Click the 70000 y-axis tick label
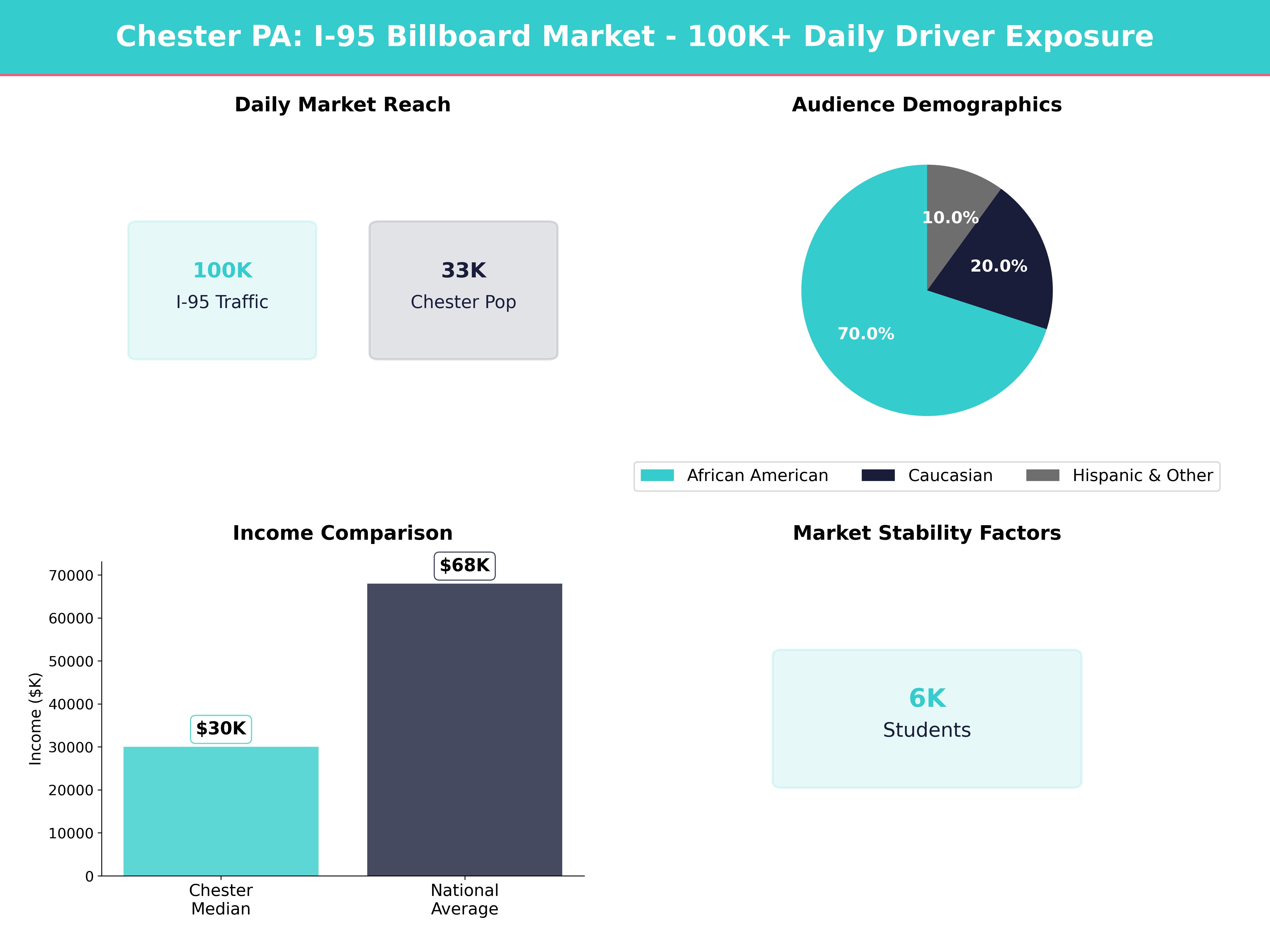 tap(71, 575)
